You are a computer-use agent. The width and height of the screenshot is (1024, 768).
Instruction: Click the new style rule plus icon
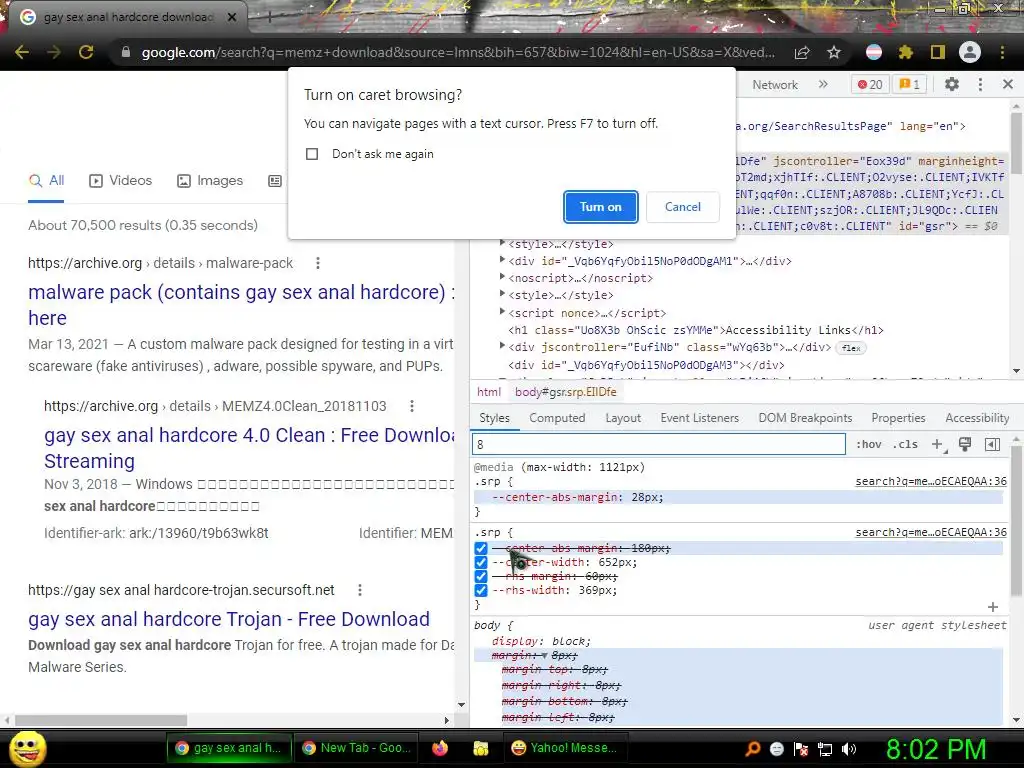(938, 445)
